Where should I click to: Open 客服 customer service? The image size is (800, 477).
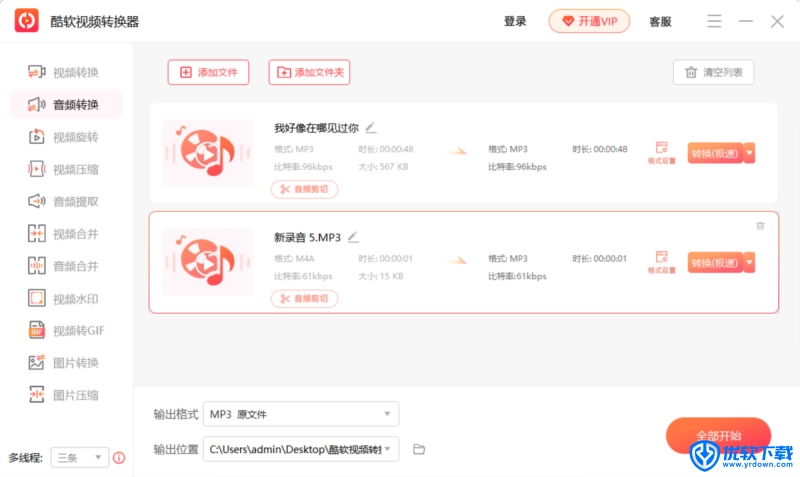[x=660, y=21]
